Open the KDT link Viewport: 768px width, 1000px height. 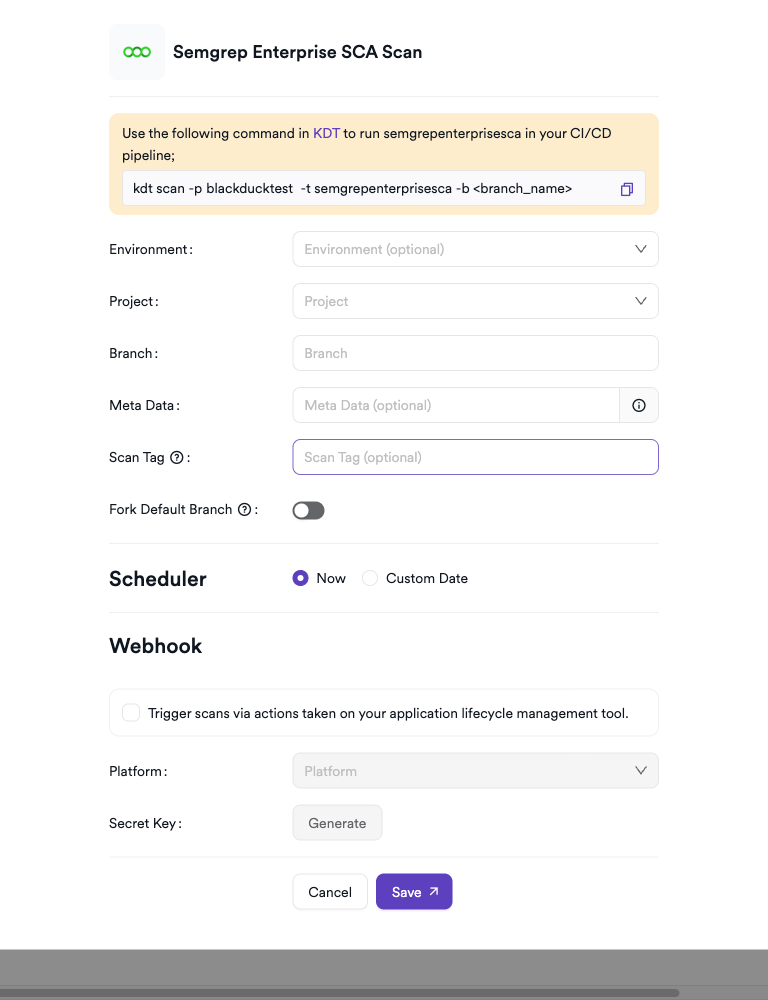pos(326,133)
